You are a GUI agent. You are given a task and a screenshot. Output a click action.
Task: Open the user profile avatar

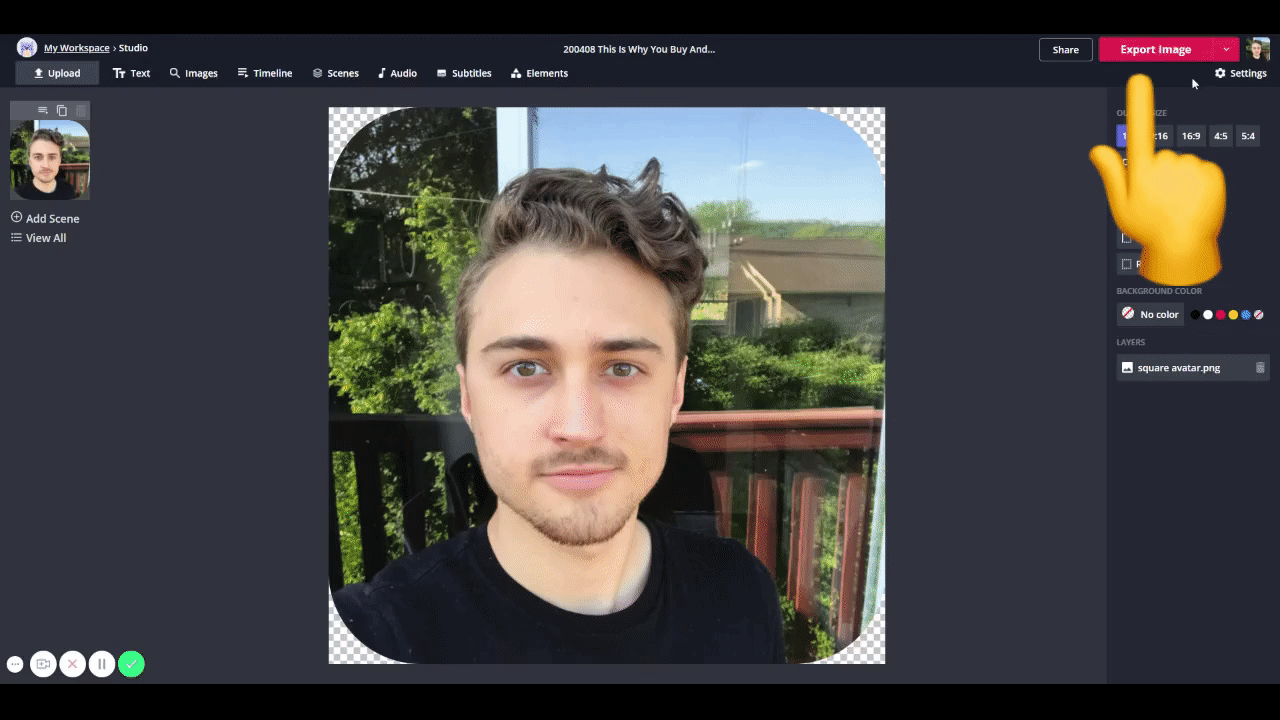(1258, 49)
